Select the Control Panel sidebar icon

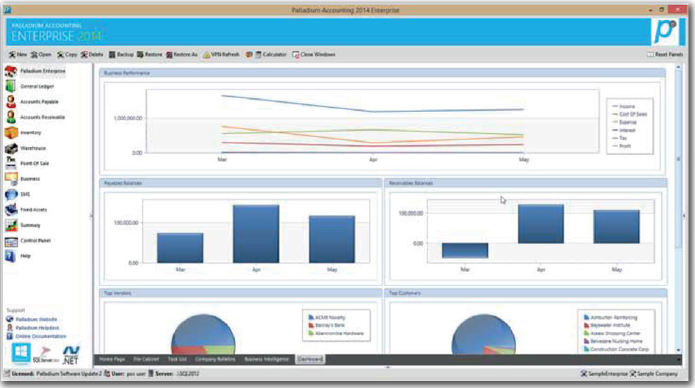[11, 240]
